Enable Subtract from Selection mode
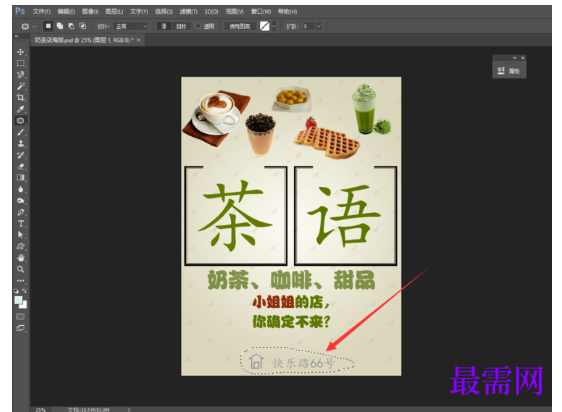The image size is (562, 412). 71,26
